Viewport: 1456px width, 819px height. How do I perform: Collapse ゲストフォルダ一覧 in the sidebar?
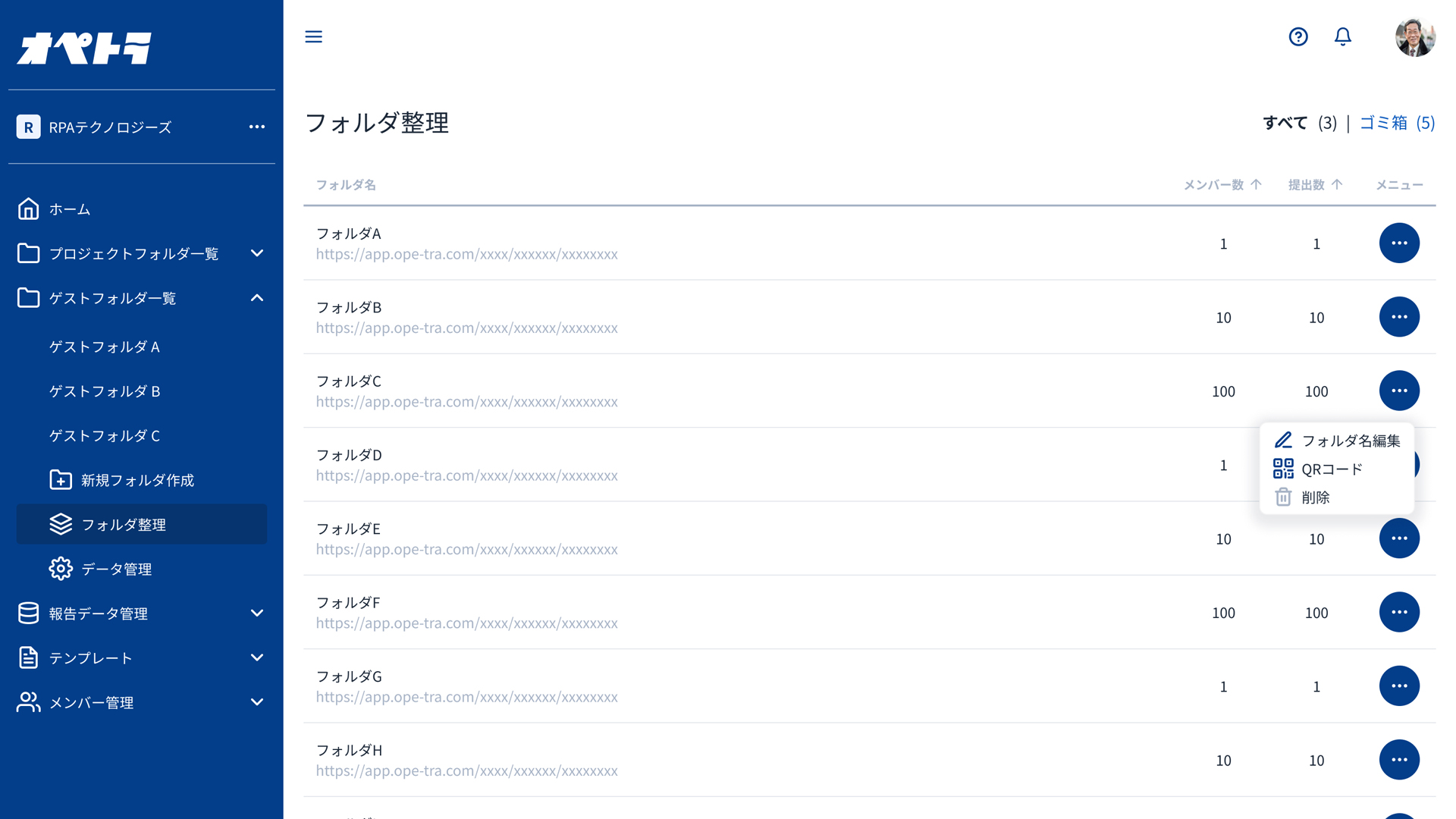257,298
